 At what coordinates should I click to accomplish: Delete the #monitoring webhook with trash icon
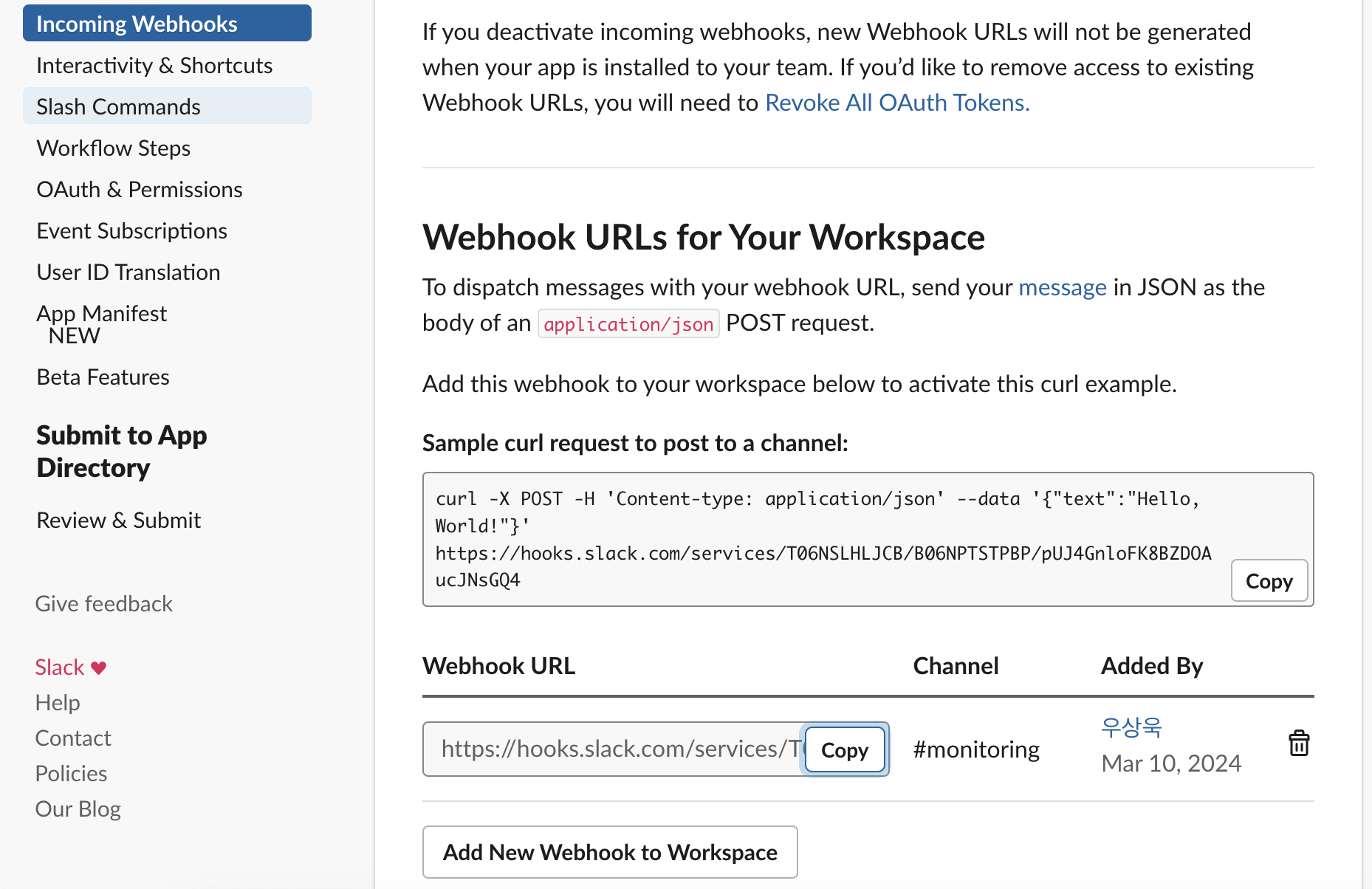coord(1298,744)
